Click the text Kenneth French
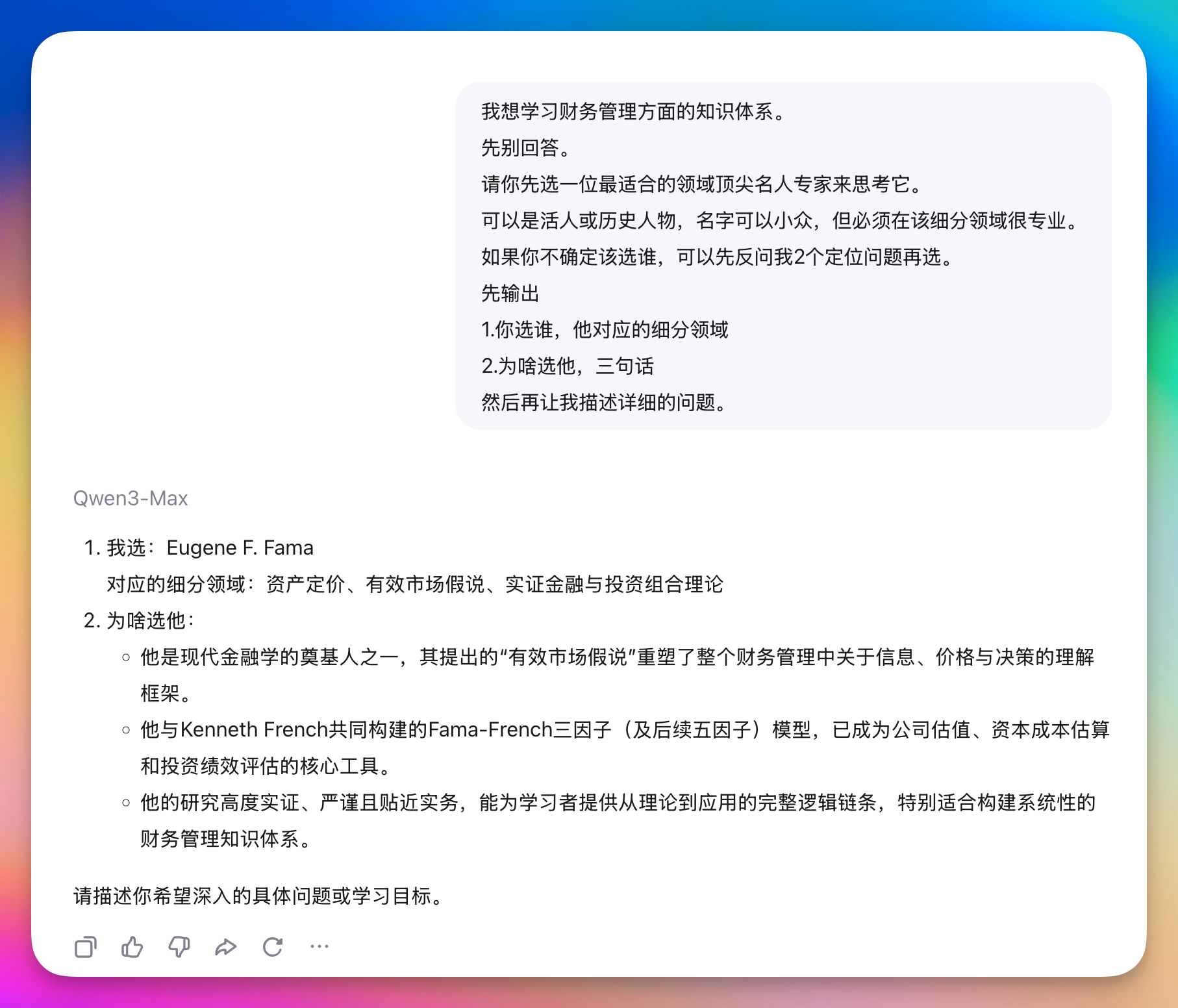Screen dimensions: 1178x1008 pos(252,729)
